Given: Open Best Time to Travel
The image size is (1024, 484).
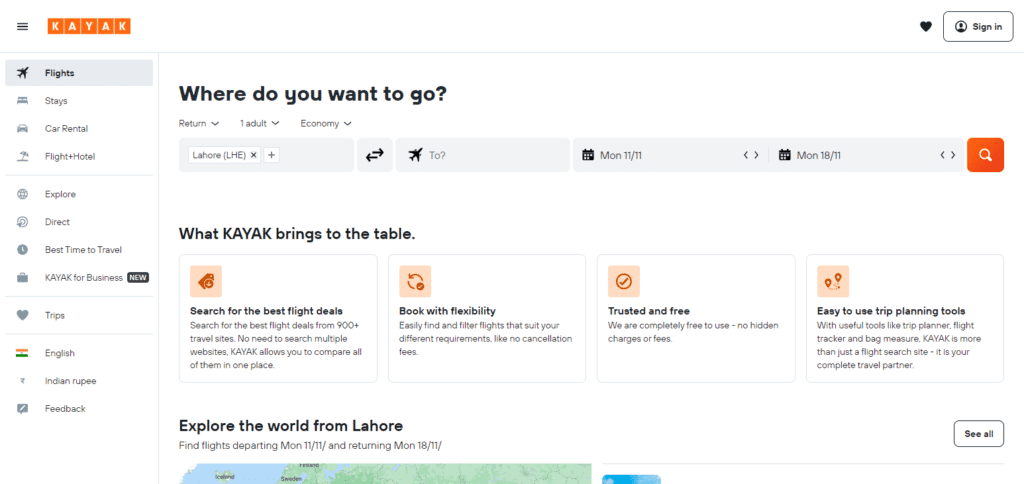Looking at the screenshot, I should [x=79, y=250].
